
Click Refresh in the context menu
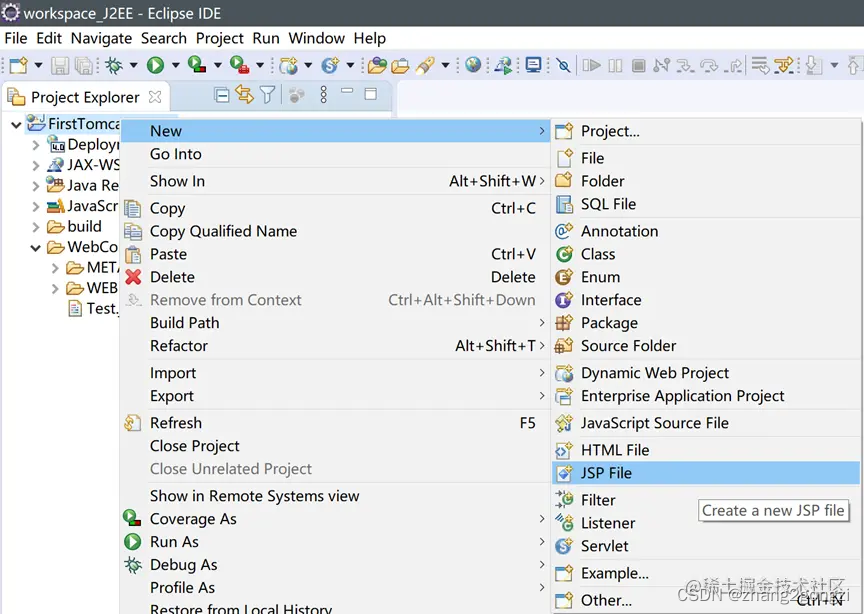point(335,423)
